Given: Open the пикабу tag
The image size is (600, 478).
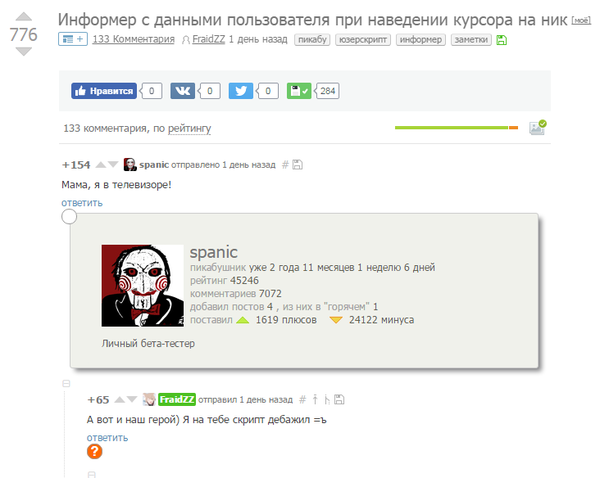Looking at the screenshot, I should (312, 40).
